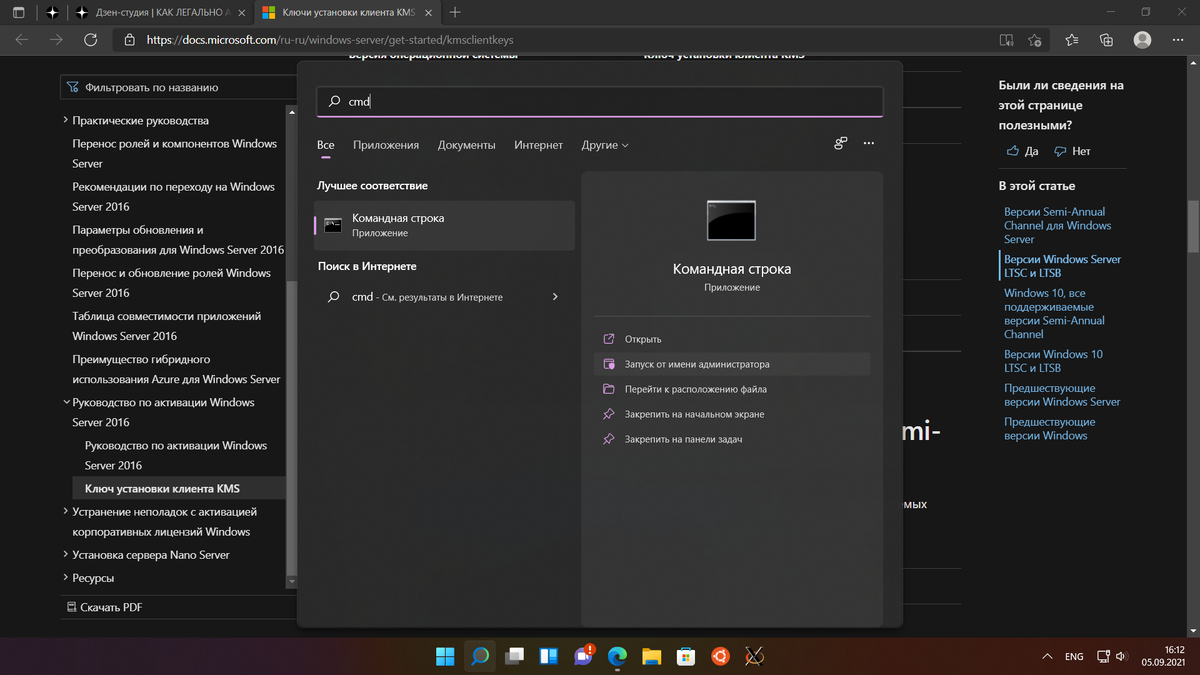Click the sidebar tree scrollbar down arrow
Viewport: 1200px width, 675px height.
pyautogui.click(x=291, y=581)
